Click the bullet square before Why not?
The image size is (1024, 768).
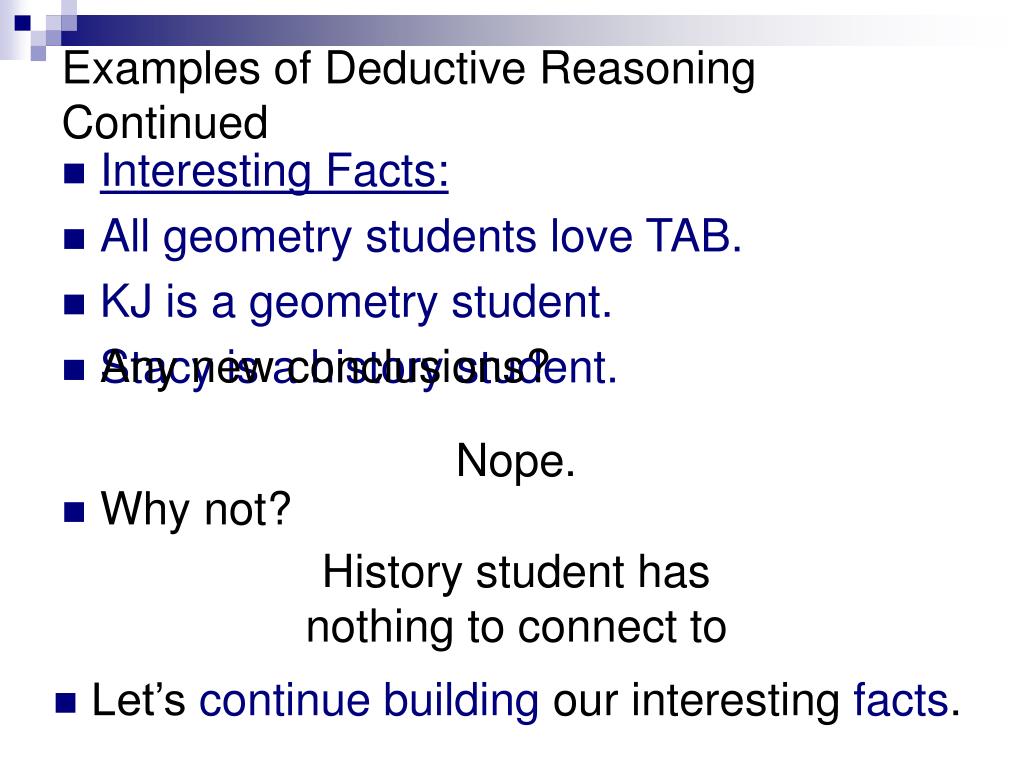coord(74,512)
